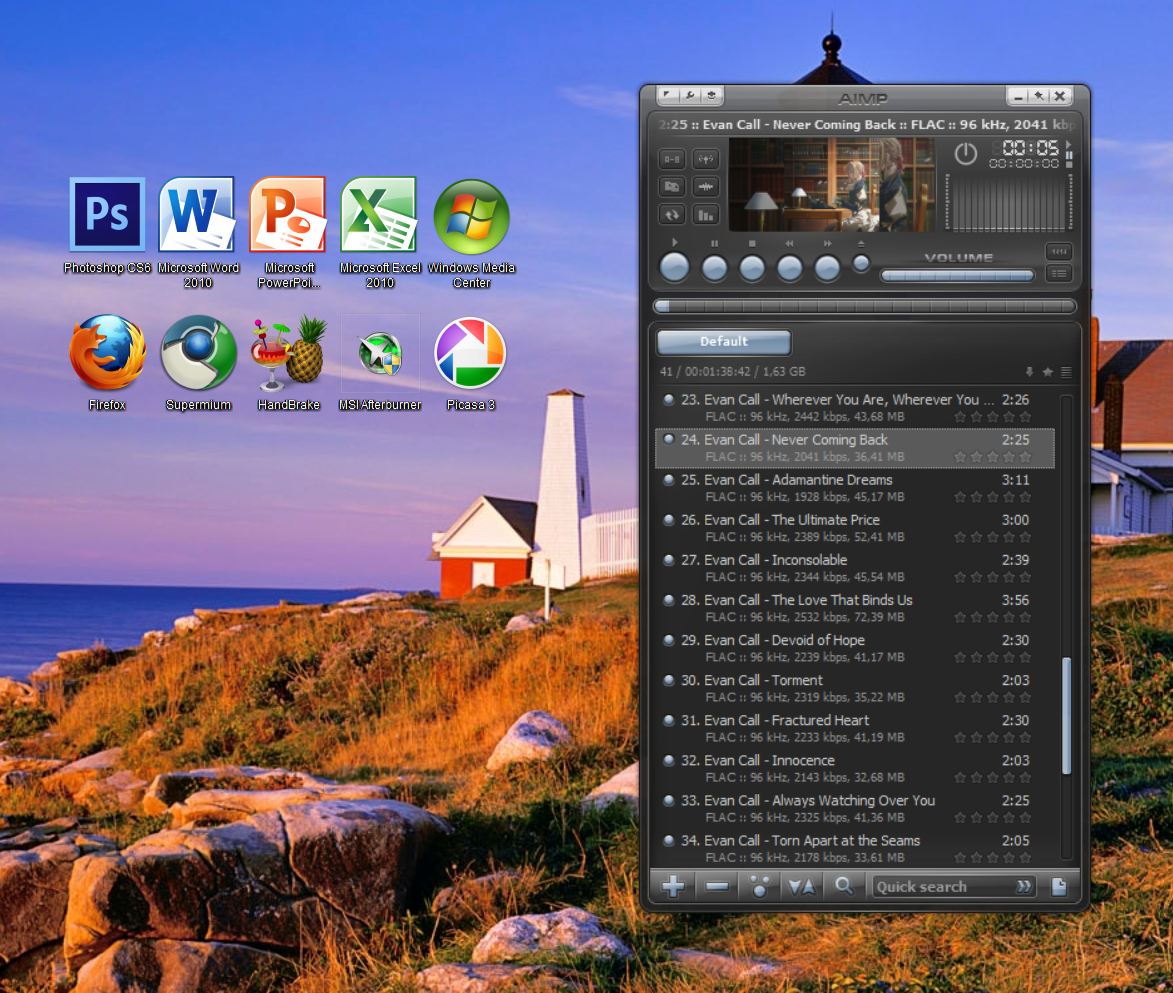Rate Torment with three stars
This screenshot has height=993, width=1173.
[x=993, y=697]
